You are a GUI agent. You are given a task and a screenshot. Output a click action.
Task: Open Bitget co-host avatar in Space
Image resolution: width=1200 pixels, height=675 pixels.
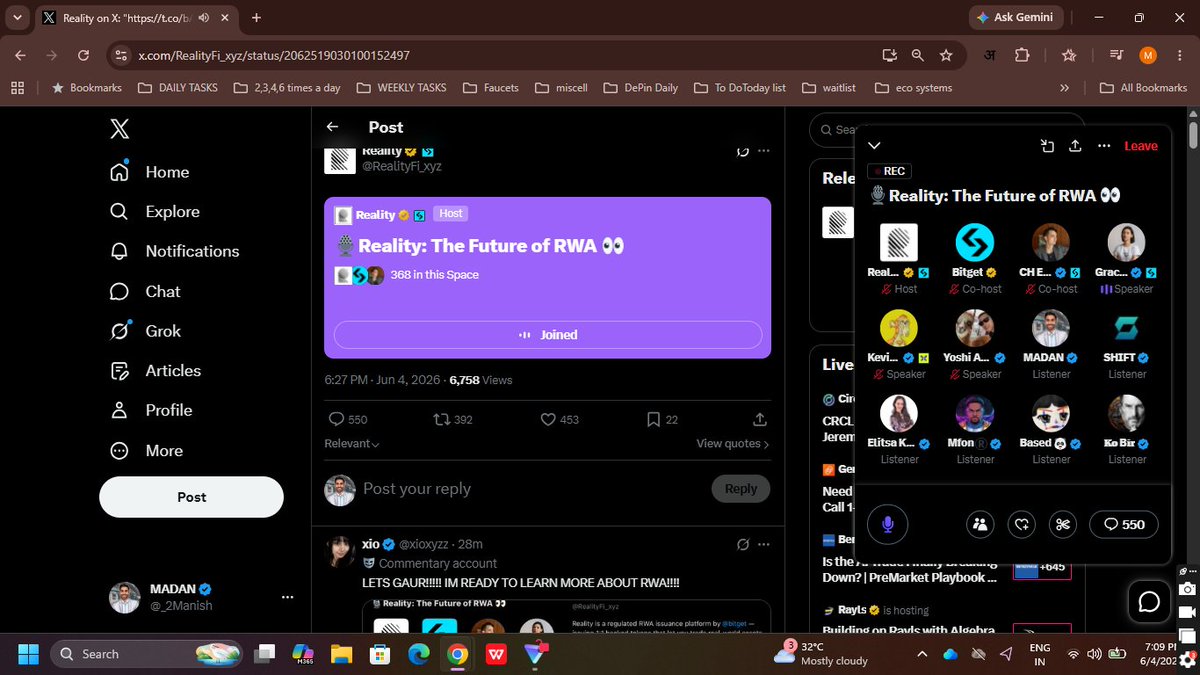coord(975,243)
